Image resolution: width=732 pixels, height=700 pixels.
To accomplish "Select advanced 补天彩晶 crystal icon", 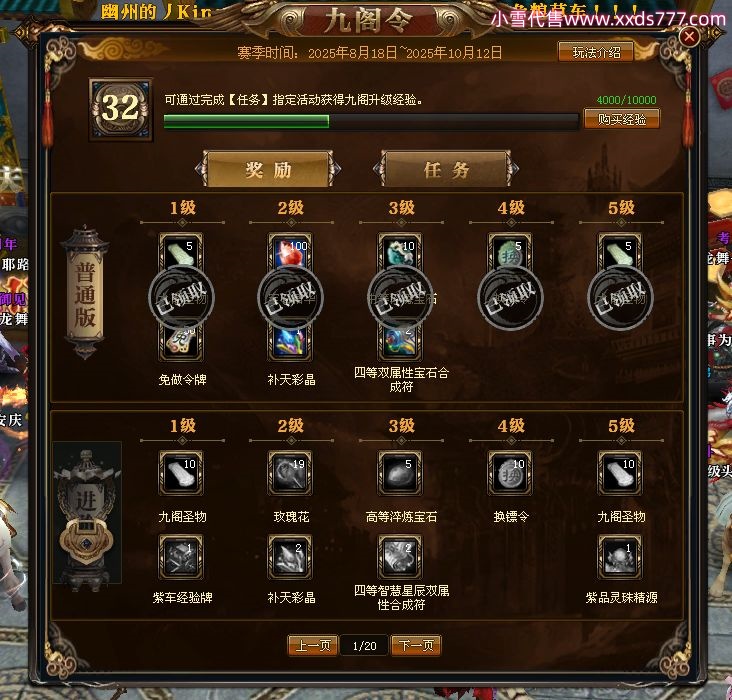I will [x=290, y=557].
